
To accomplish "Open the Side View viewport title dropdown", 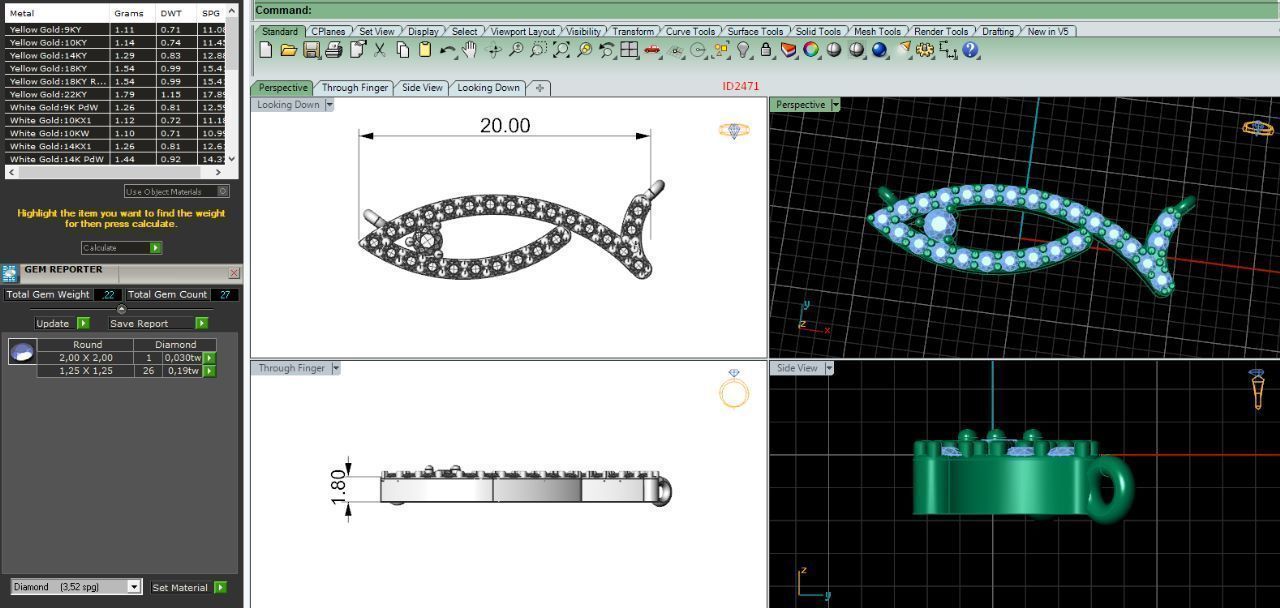I will [827, 368].
